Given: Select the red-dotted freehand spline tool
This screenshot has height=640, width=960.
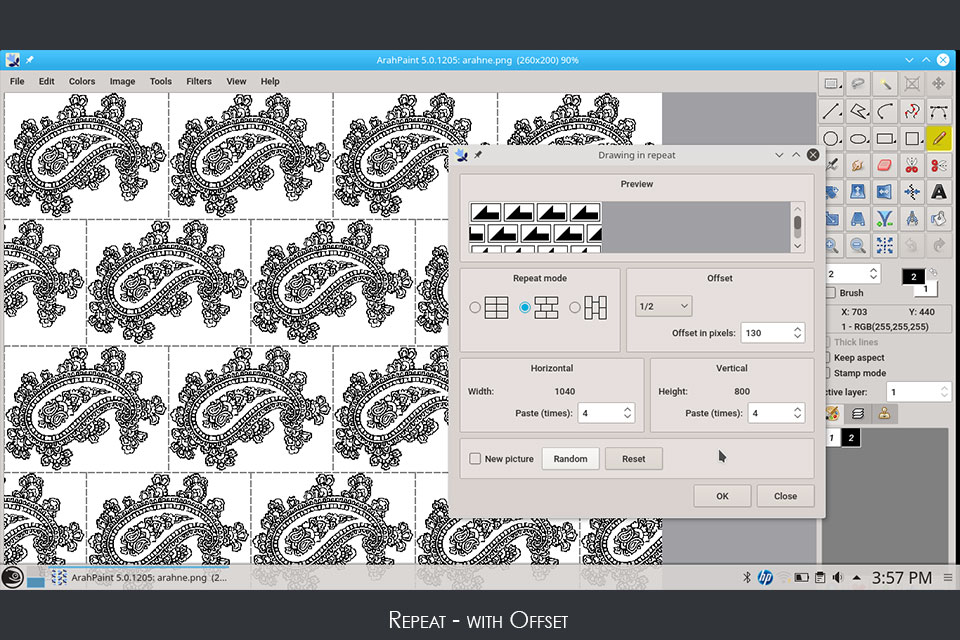Looking at the screenshot, I should click(x=912, y=111).
